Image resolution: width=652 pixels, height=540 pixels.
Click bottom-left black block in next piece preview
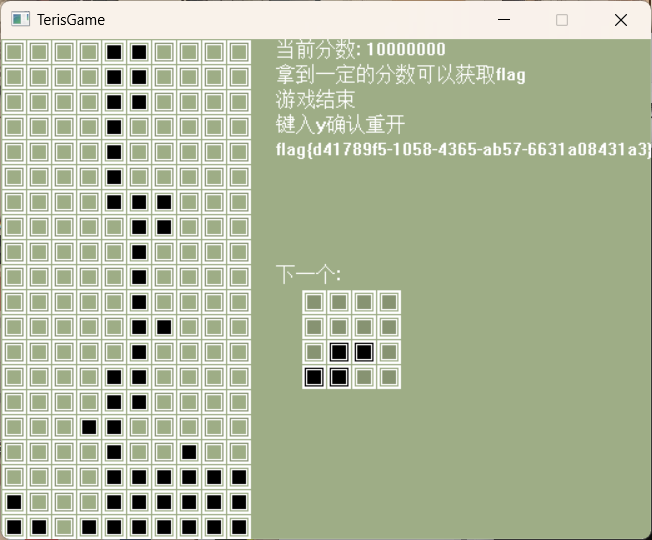pyautogui.click(x=314, y=377)
